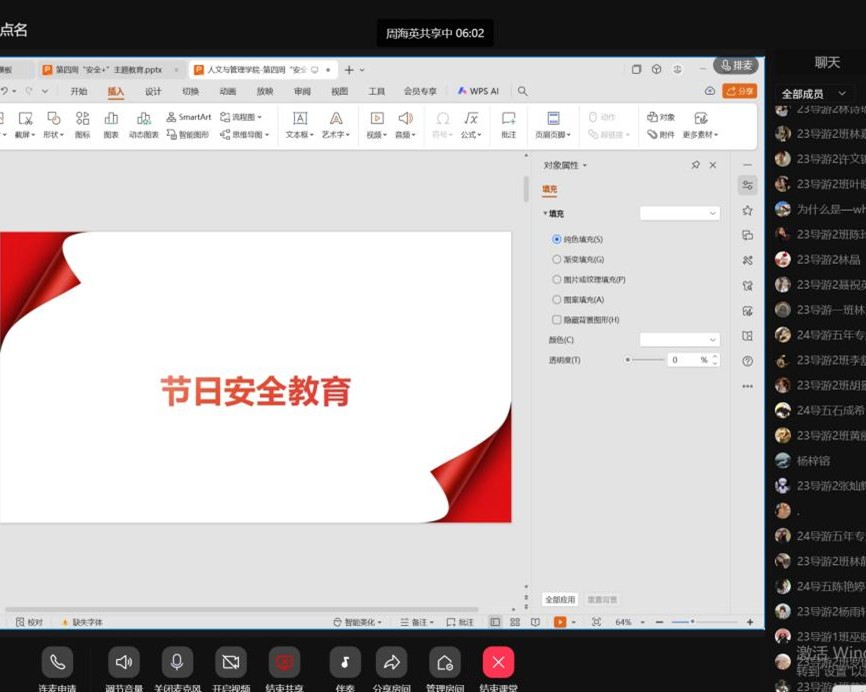
Task: Enable the 隐藏背景图形(H) checkbox
Action: click(557, 320)
